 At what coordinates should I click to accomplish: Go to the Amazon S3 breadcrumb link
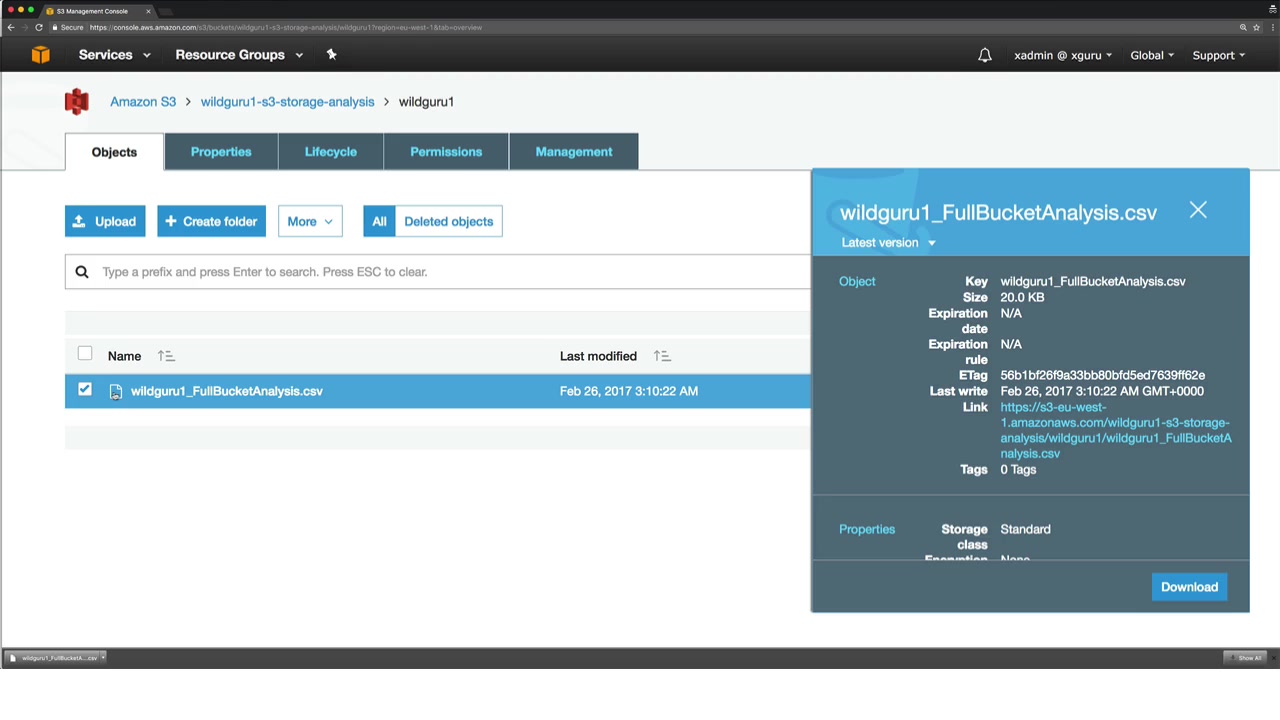(x=143, y=102)
